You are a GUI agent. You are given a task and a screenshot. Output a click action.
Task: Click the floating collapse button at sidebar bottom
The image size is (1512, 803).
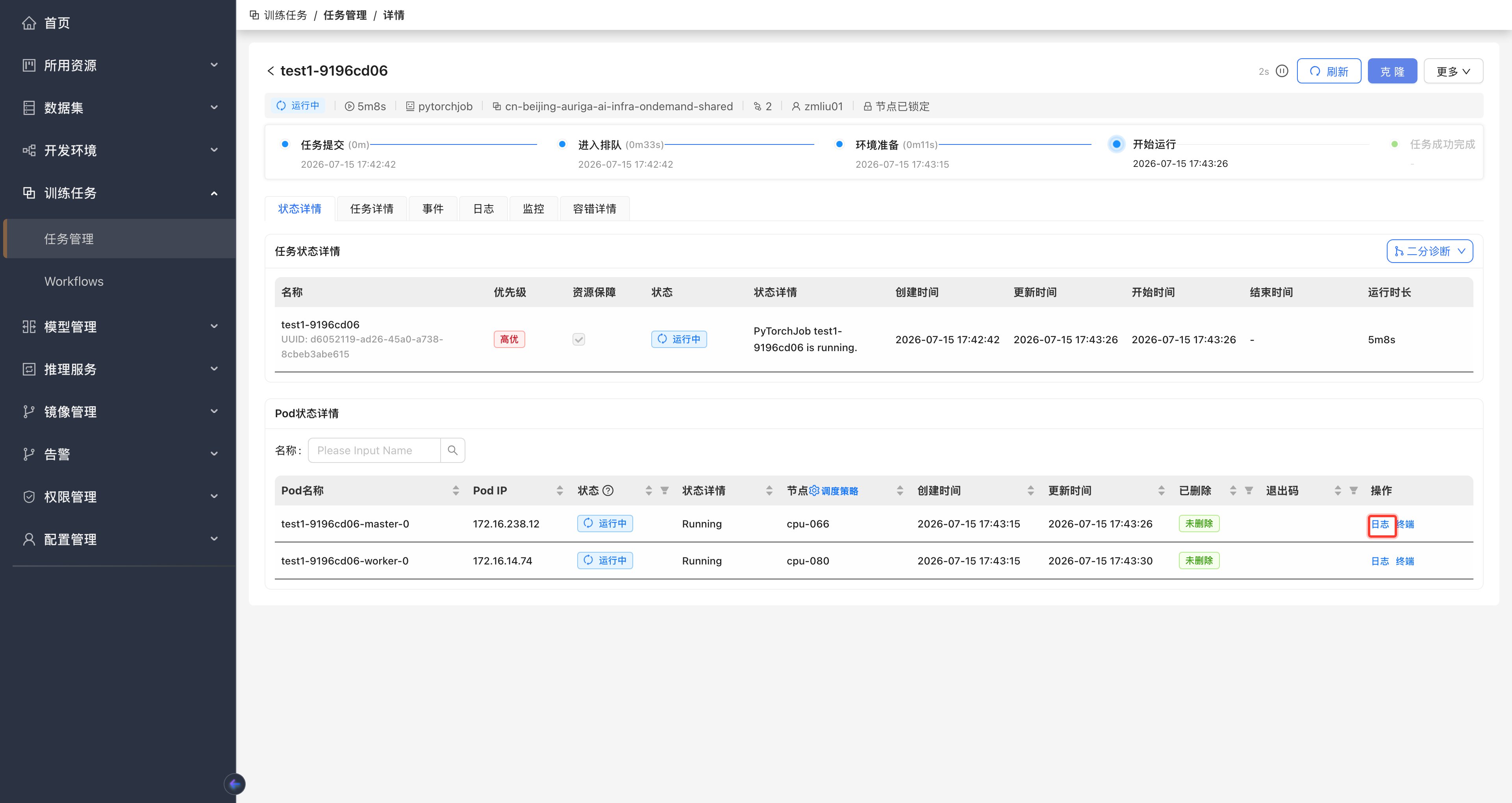click(235, 784)
